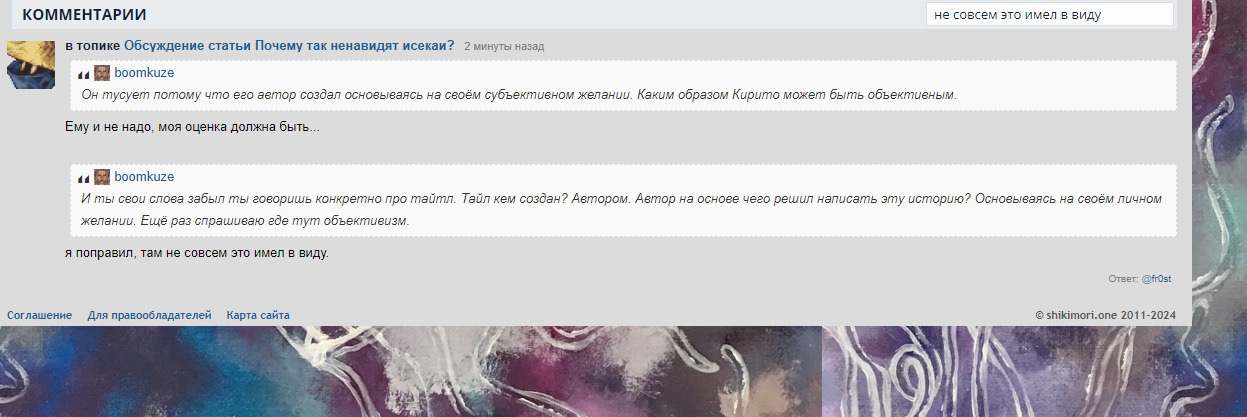Open boomkuze's small avatar in the first quote

pyautogui.click(x=102, y=72)
